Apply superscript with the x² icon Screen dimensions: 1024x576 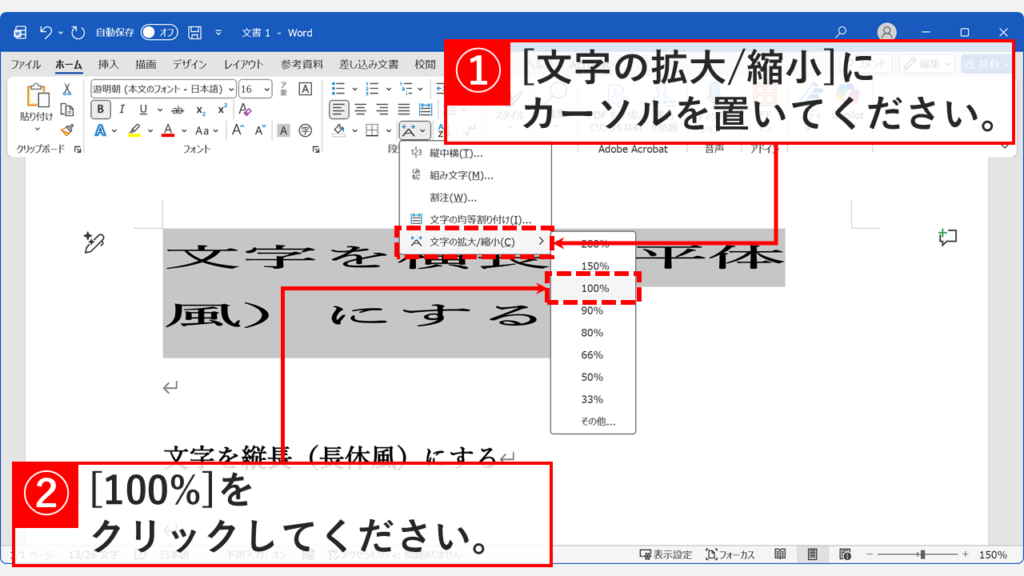pyautogui.click(x=222, y=109)
